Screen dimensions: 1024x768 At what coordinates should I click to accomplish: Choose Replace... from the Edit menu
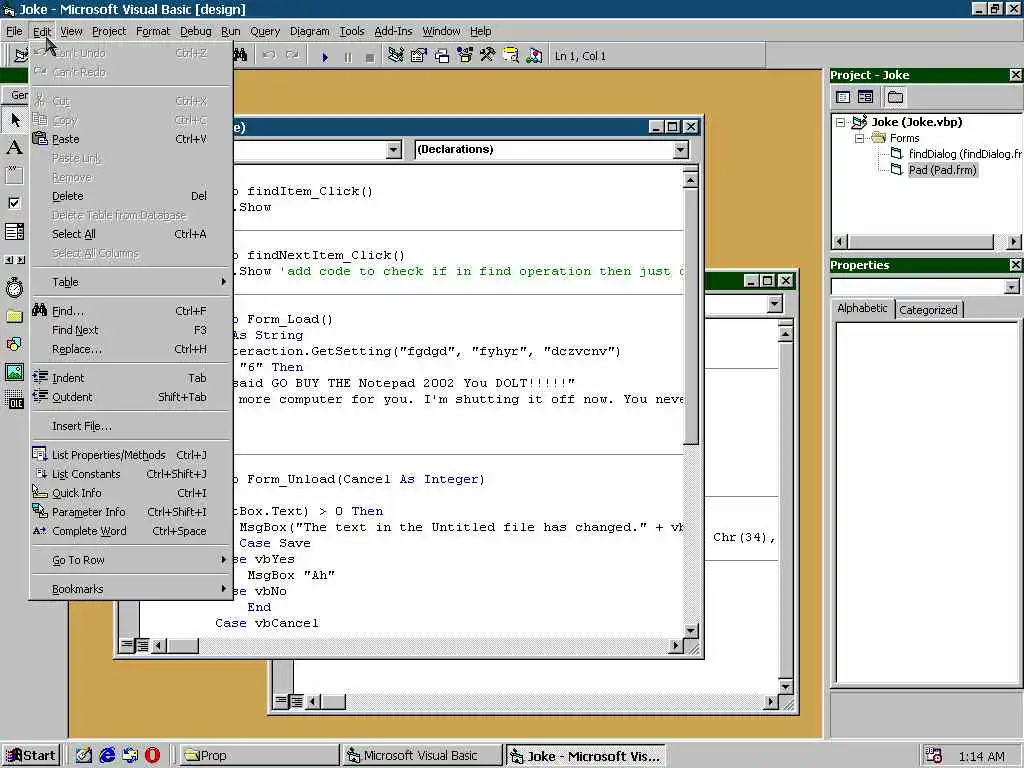pyautogui.click(x=131, y=349)
